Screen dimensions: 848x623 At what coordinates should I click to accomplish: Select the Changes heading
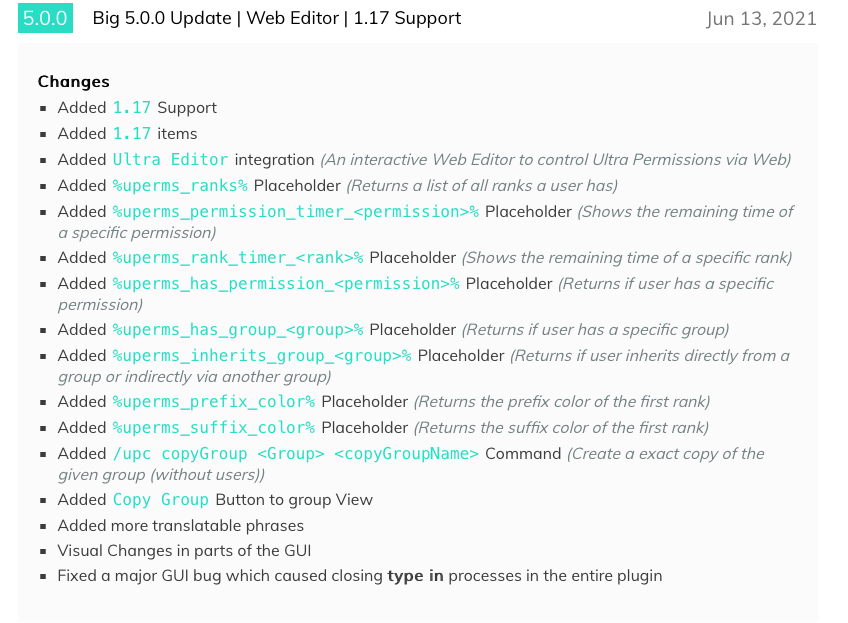pyautogui.click(x=74, y=82)
